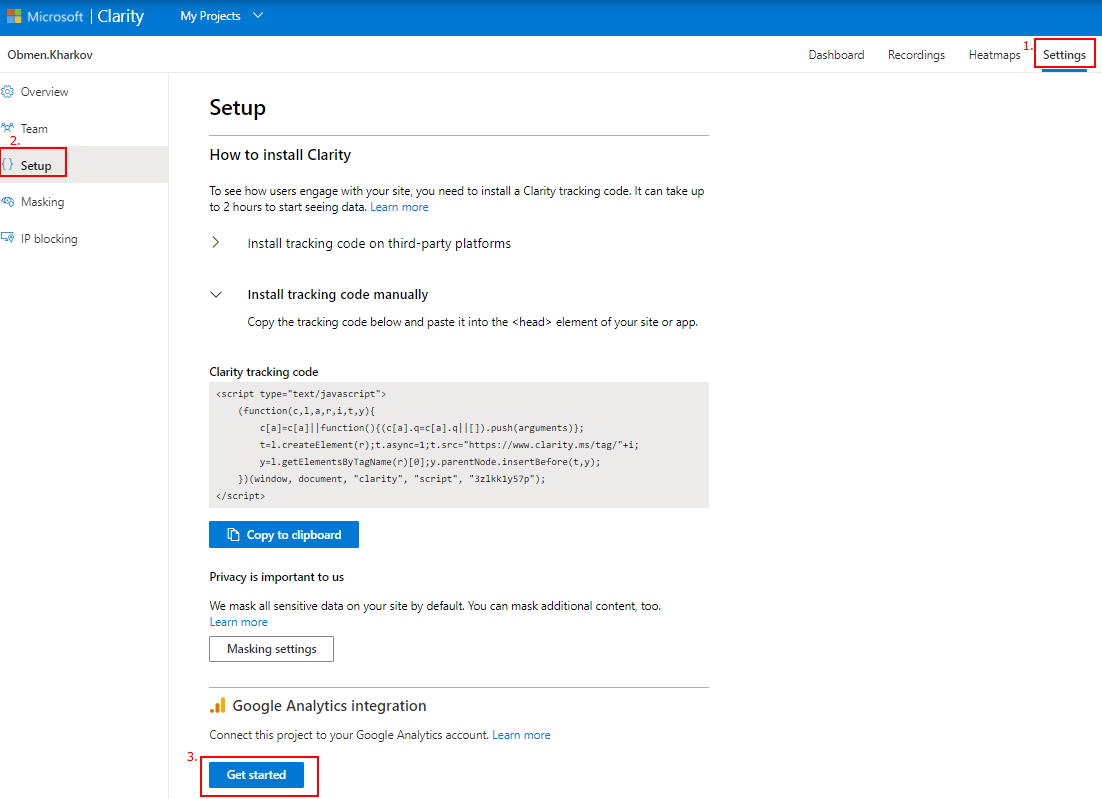Click the Team people icon

click(x=8, y=128)
